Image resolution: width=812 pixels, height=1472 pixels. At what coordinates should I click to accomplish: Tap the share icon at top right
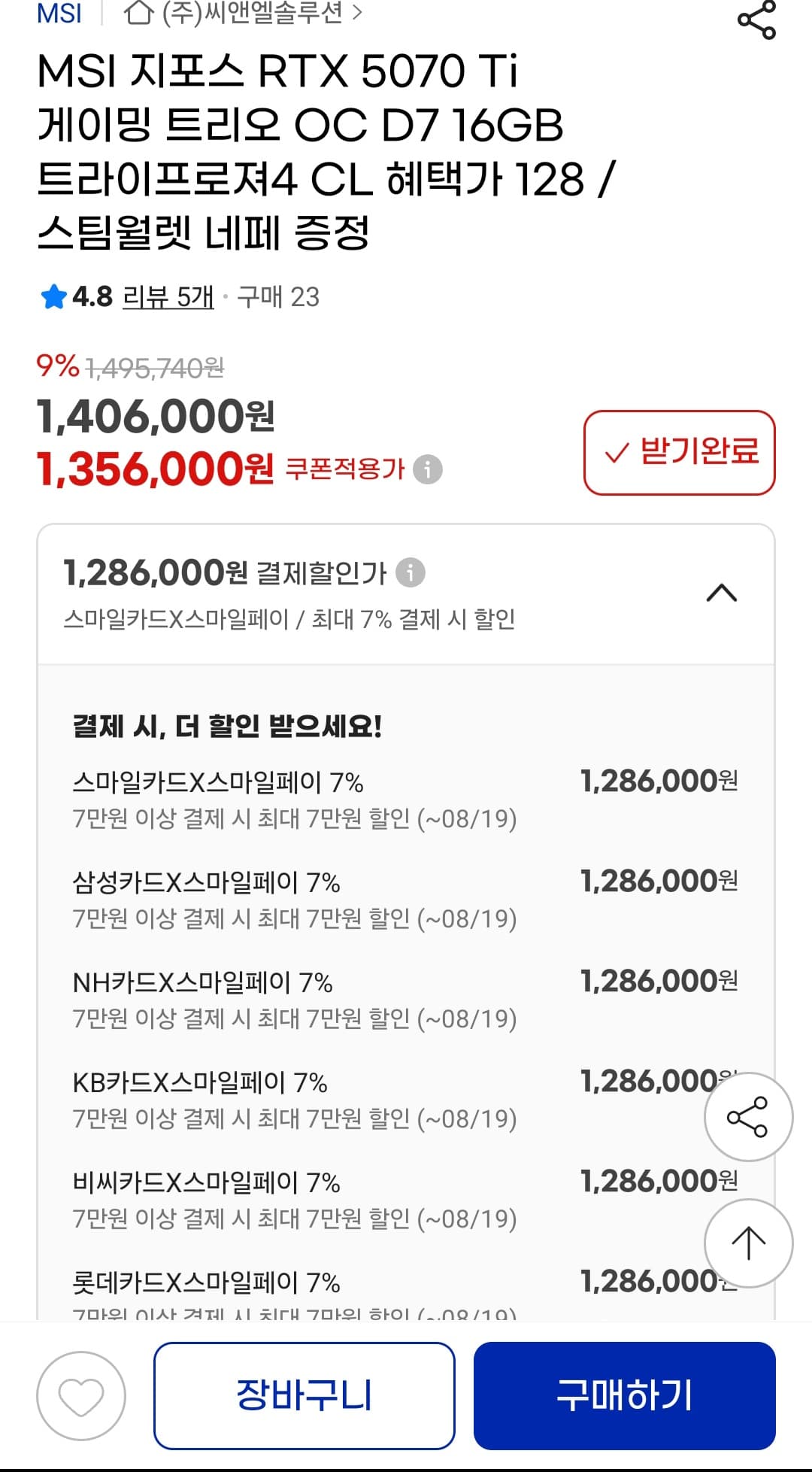pos(756,20)
